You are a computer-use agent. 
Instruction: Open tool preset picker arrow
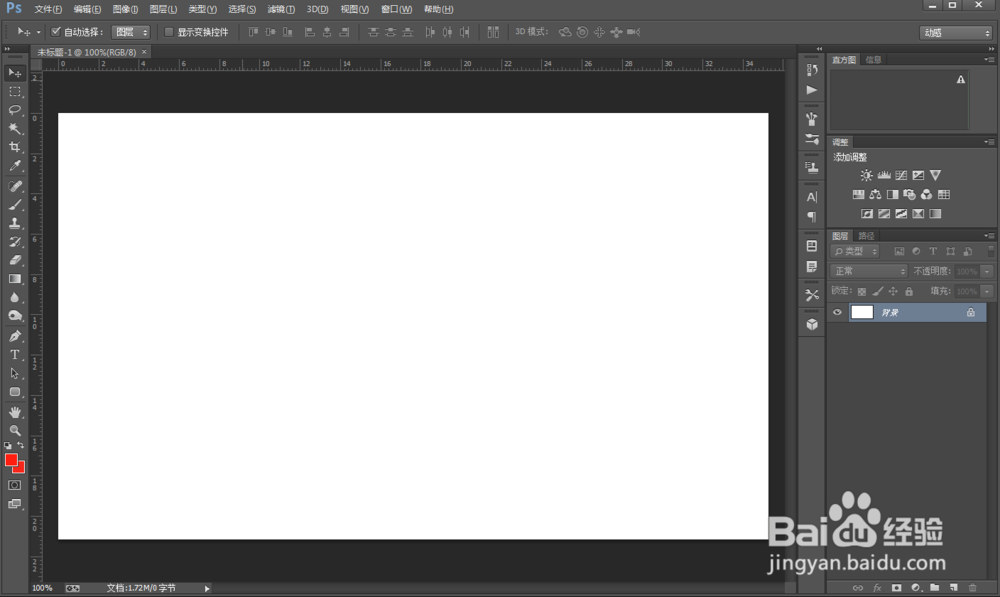[38, 32]
